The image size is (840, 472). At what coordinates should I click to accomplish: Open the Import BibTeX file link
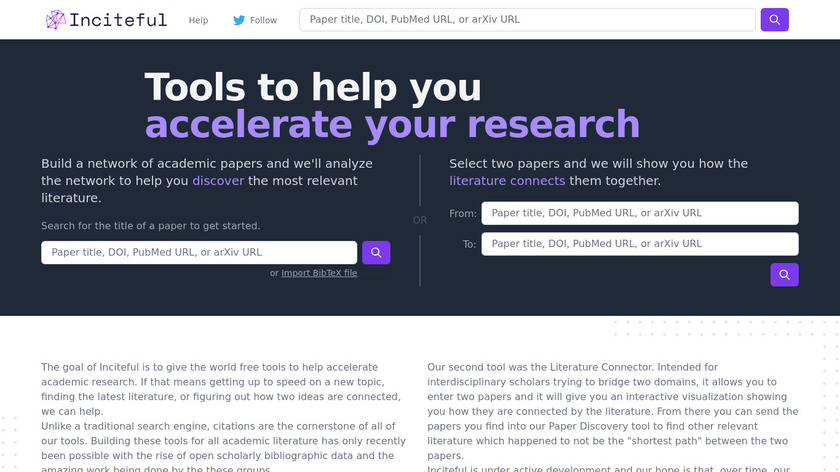pos(319,273)
